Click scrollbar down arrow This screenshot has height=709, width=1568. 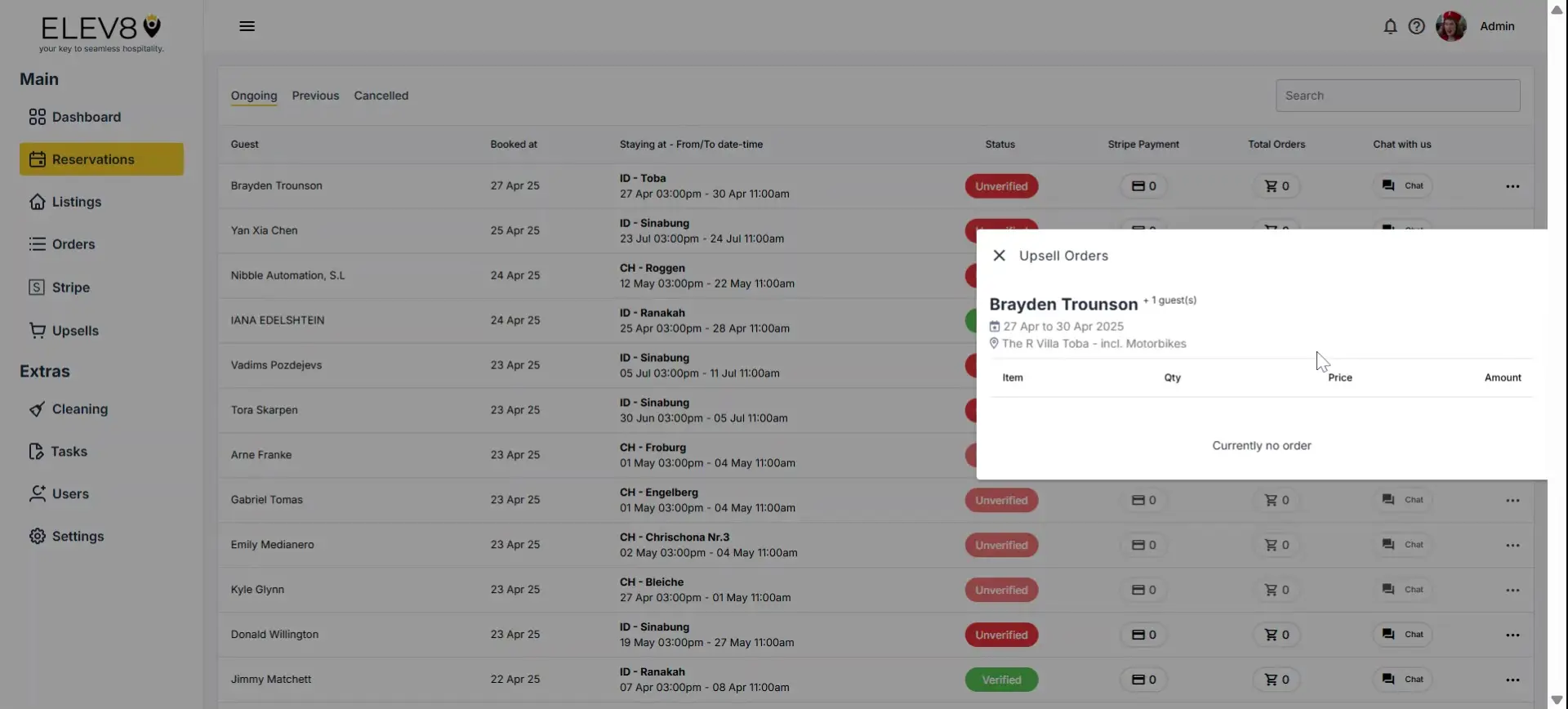coord(1557,700)
